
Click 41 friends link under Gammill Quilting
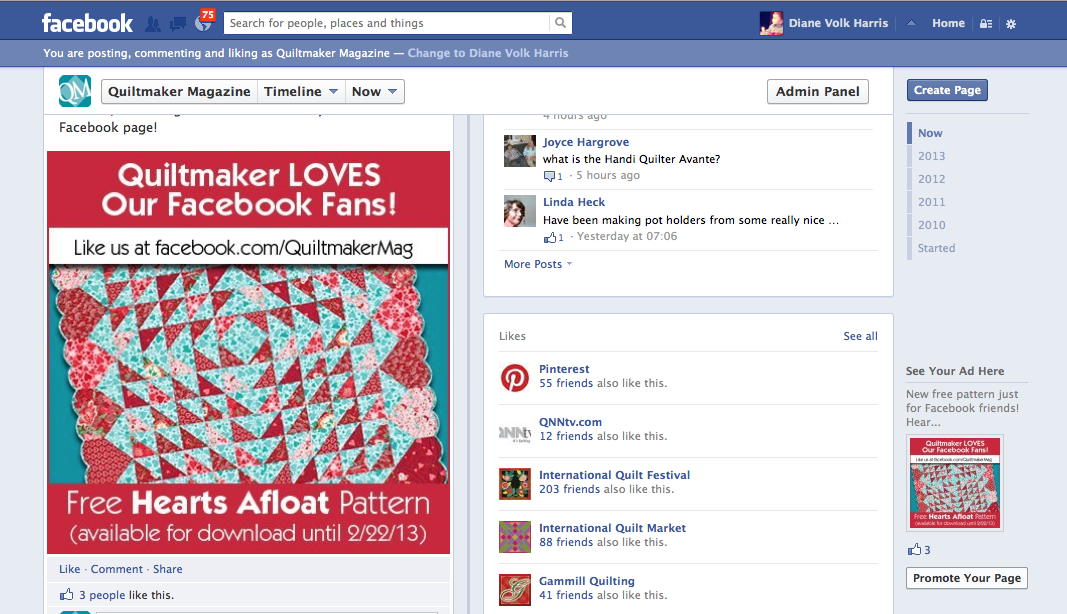566,596
